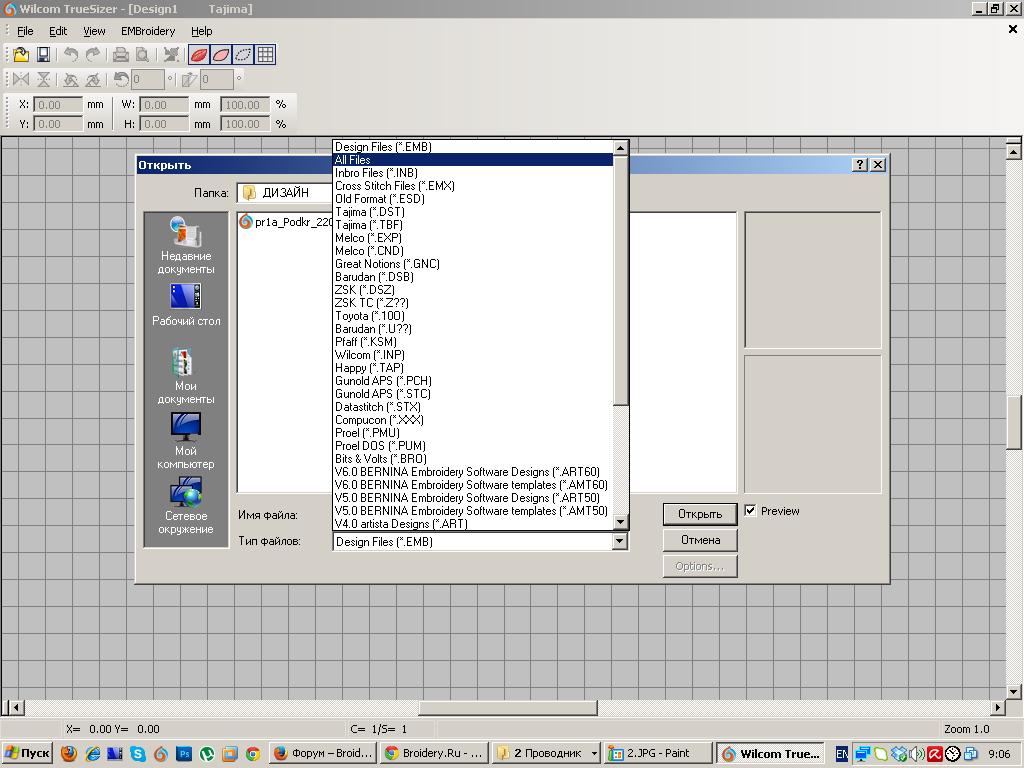
Task: Open Недавние документы in the places sidebar
Action: tap(186, 246)
